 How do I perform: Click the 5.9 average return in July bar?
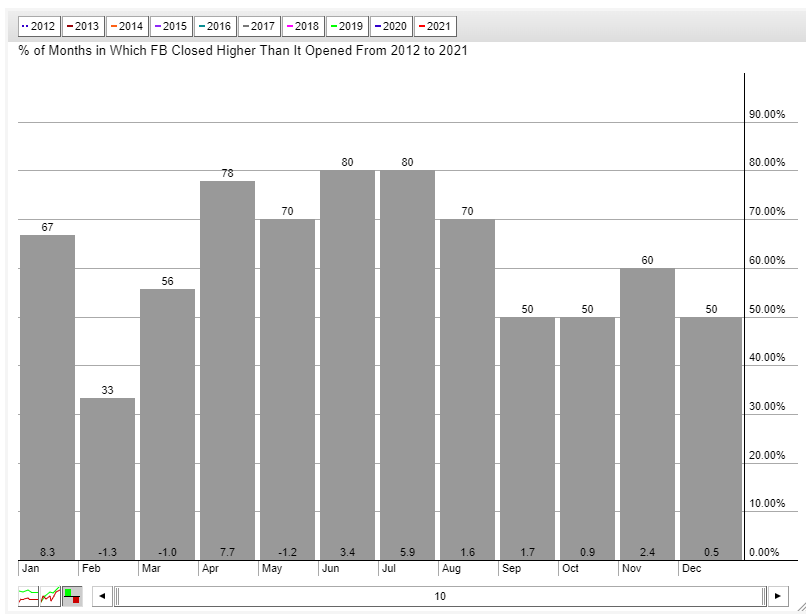[407, 552]
